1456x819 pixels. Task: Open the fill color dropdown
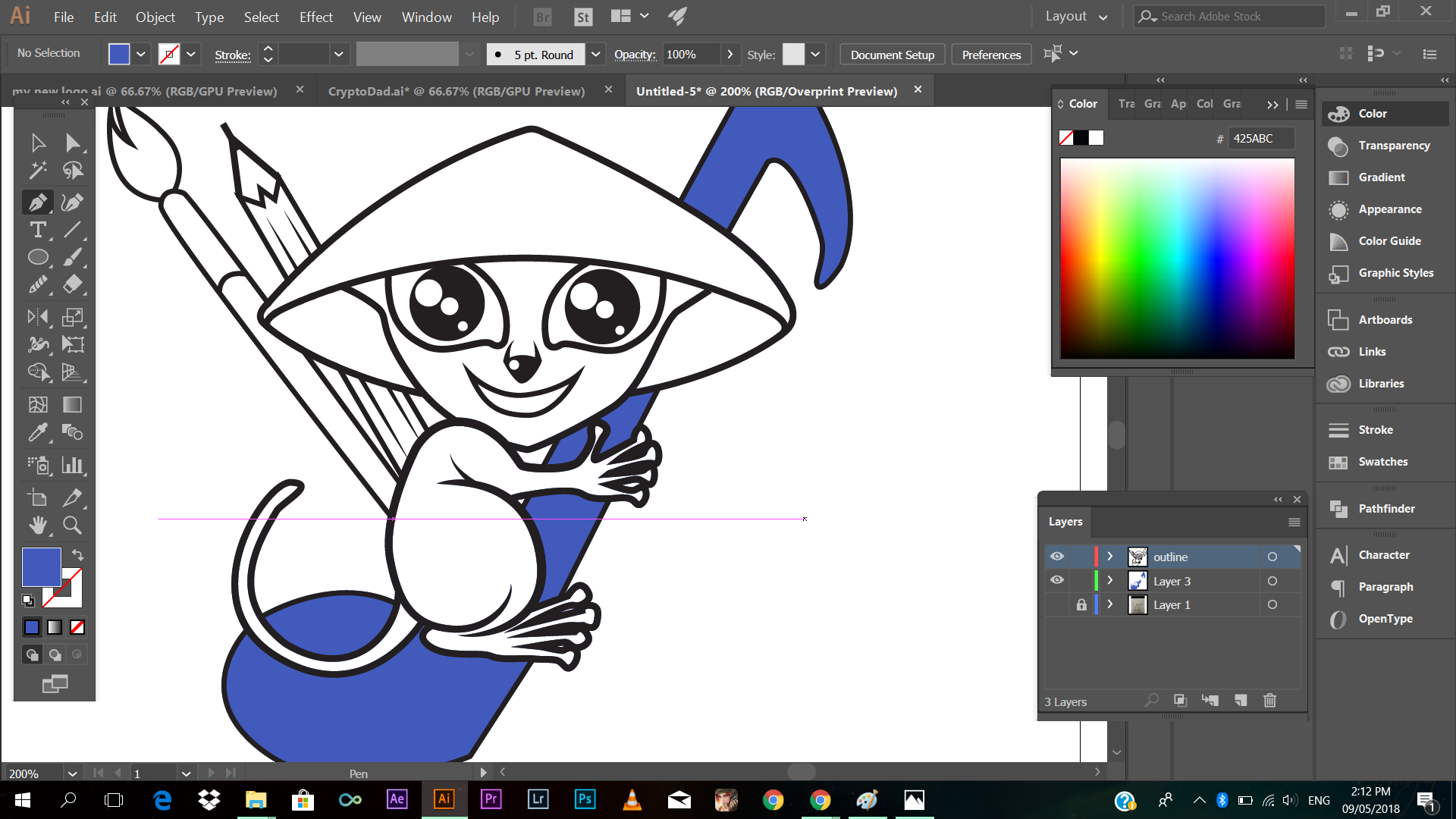(x=141, y=54)
